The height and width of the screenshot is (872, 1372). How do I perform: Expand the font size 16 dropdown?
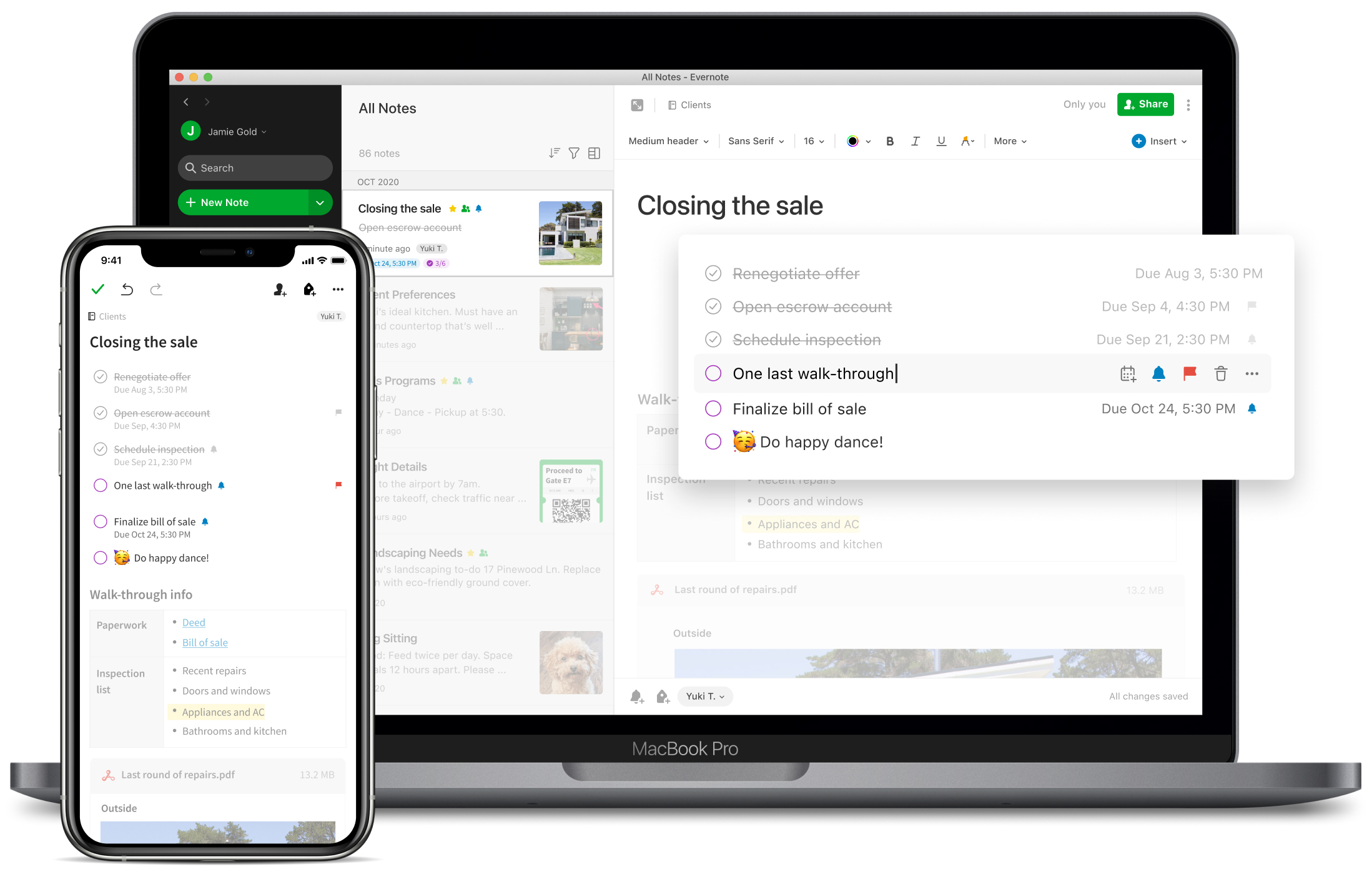(x=811, y=140)
